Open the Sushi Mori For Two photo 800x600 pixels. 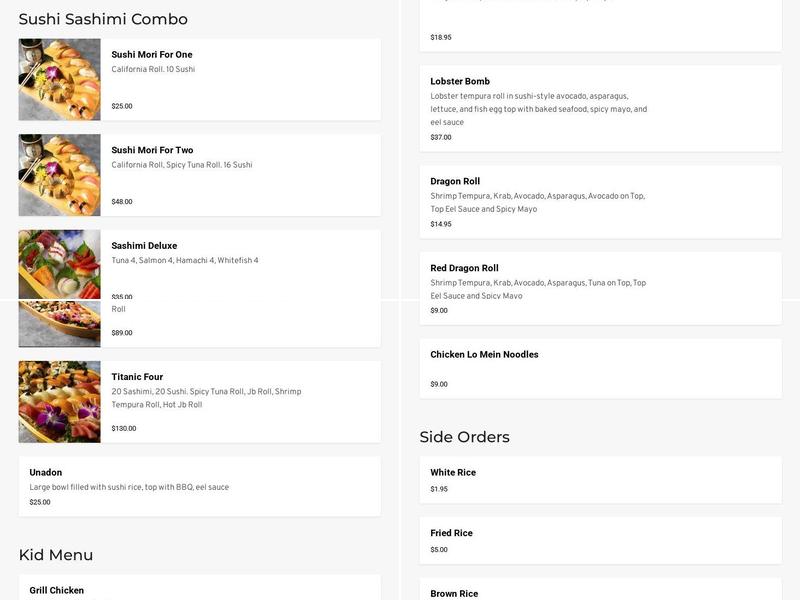click(59, 175)
